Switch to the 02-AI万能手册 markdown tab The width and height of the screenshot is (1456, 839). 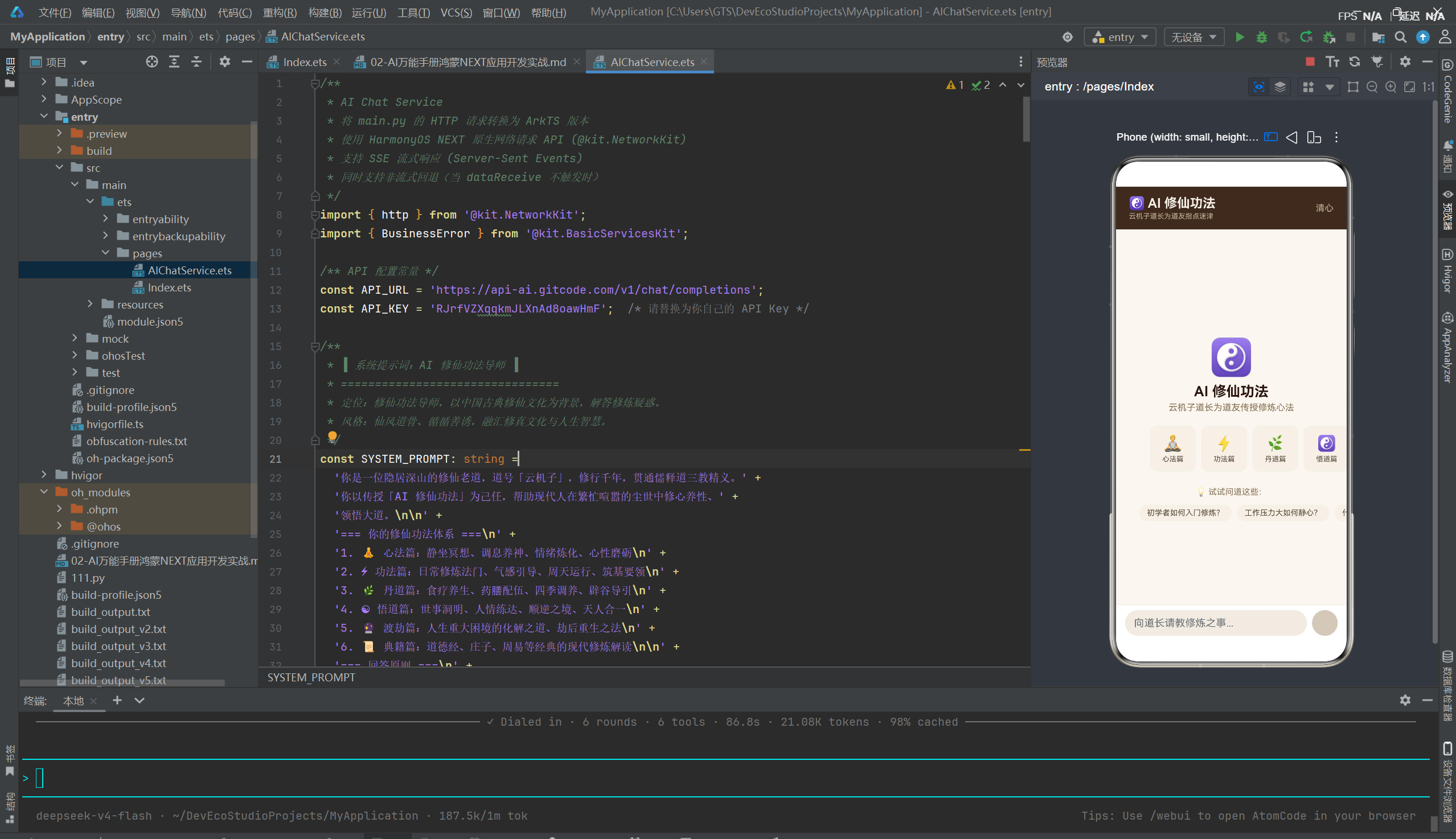coord(467,61)
